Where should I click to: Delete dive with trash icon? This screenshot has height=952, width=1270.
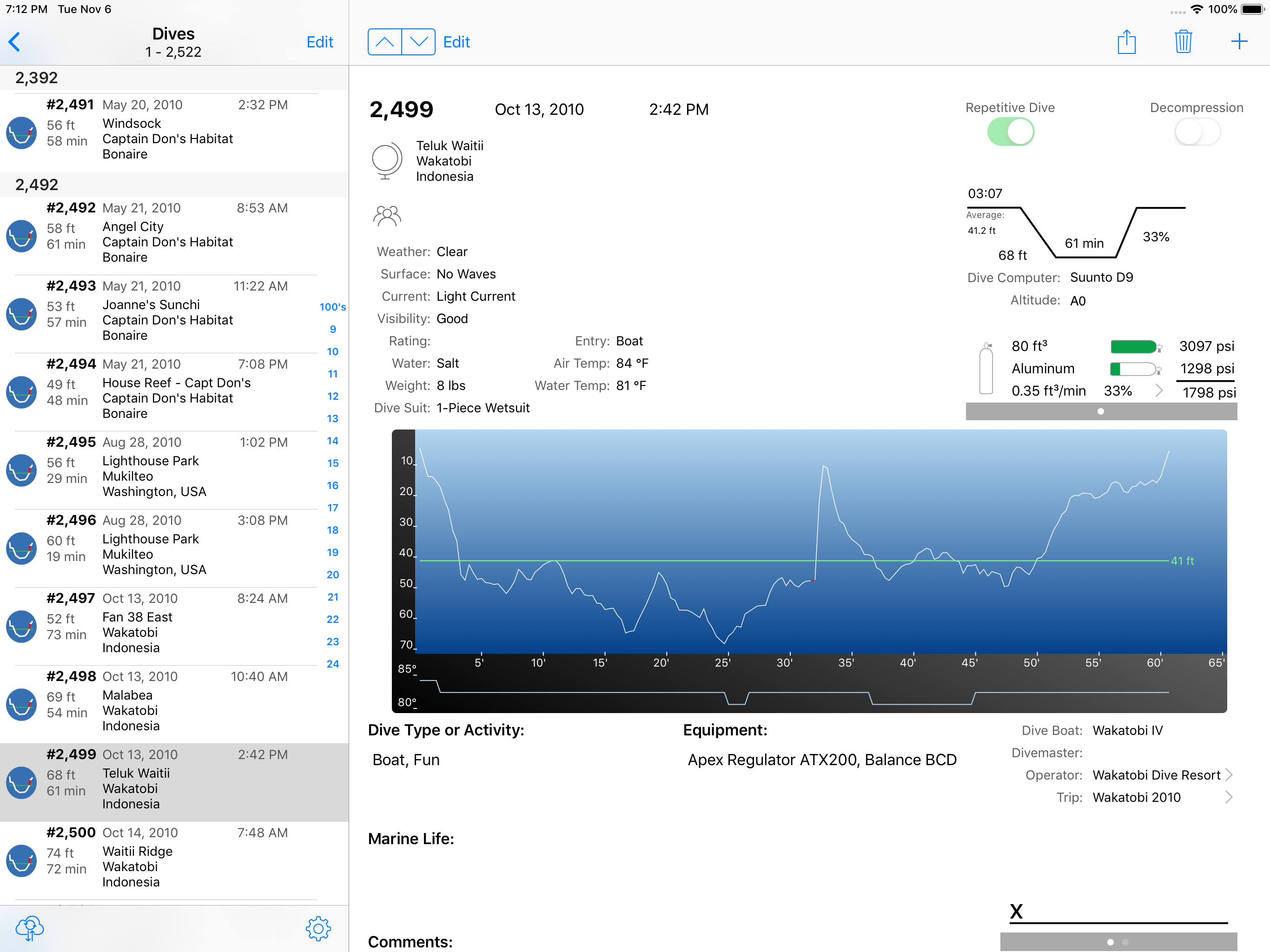[x=1183, y=42]
